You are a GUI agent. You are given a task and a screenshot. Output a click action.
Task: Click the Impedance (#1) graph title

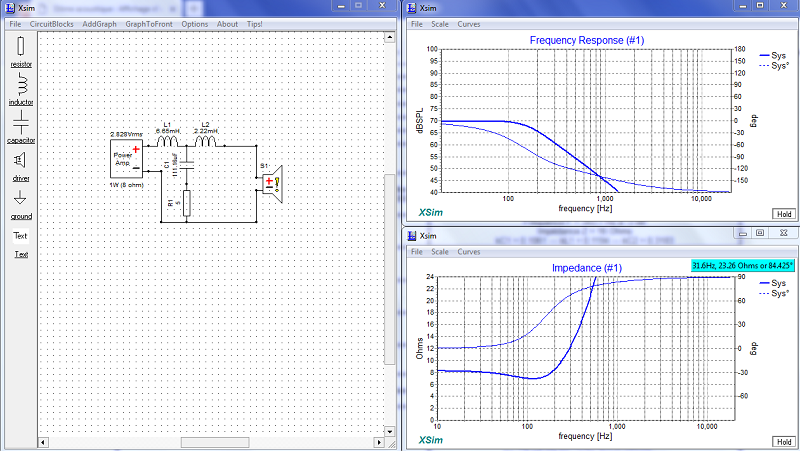coord(587,268)
